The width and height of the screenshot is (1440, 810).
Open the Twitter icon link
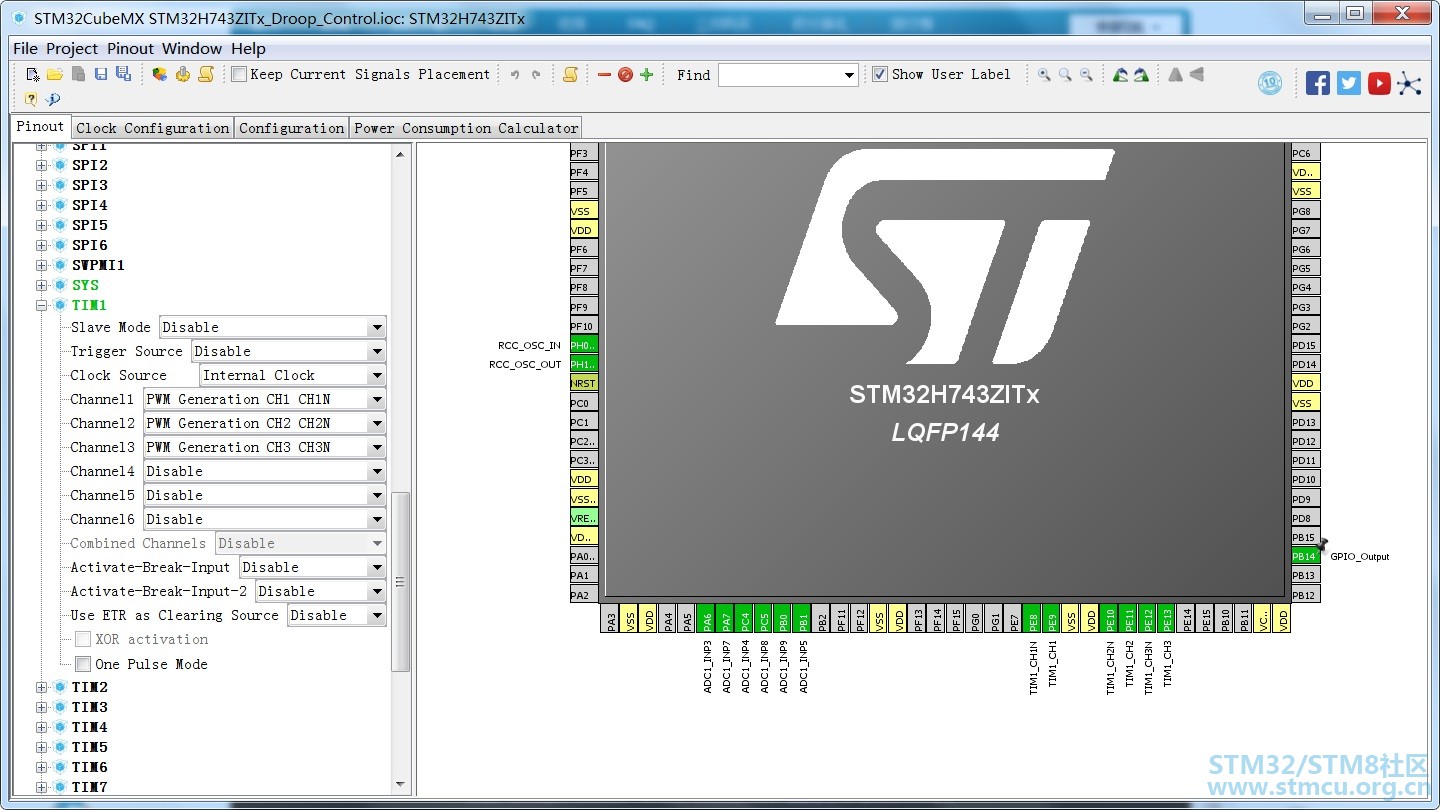click(x=1349, y=83)
